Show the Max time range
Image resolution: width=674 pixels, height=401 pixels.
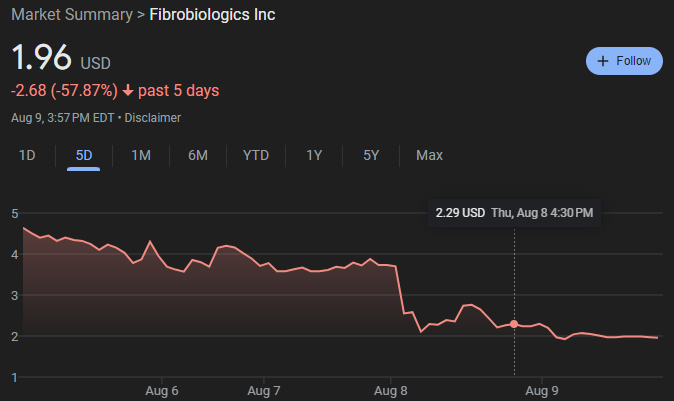(429, 155)
